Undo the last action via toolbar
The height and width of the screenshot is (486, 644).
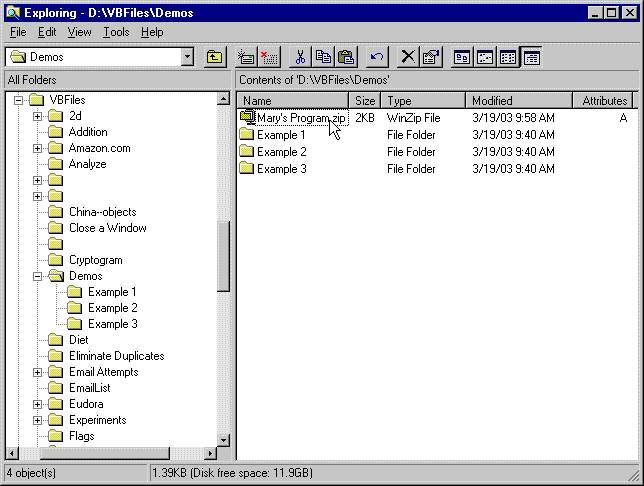coord(377,57)
